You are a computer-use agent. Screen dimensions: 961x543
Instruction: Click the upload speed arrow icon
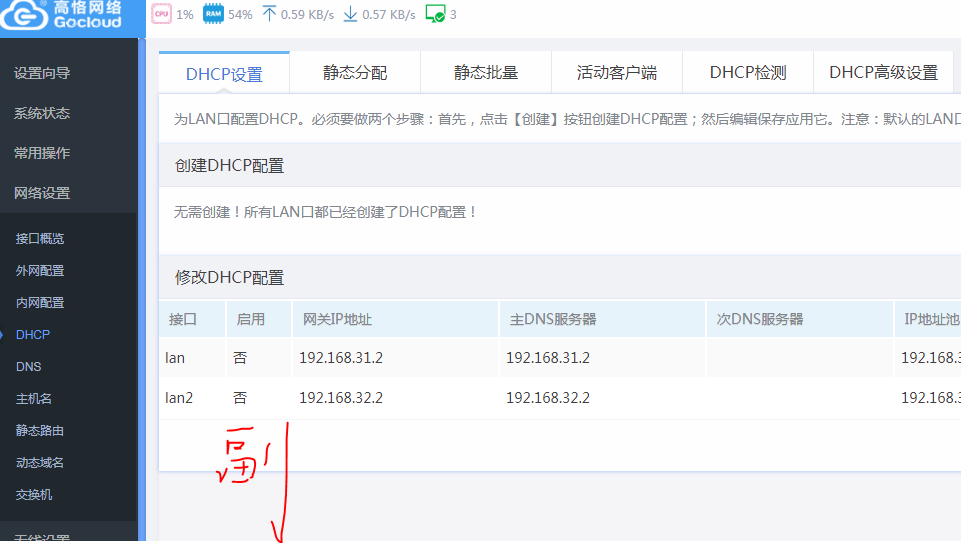[269, 13]
